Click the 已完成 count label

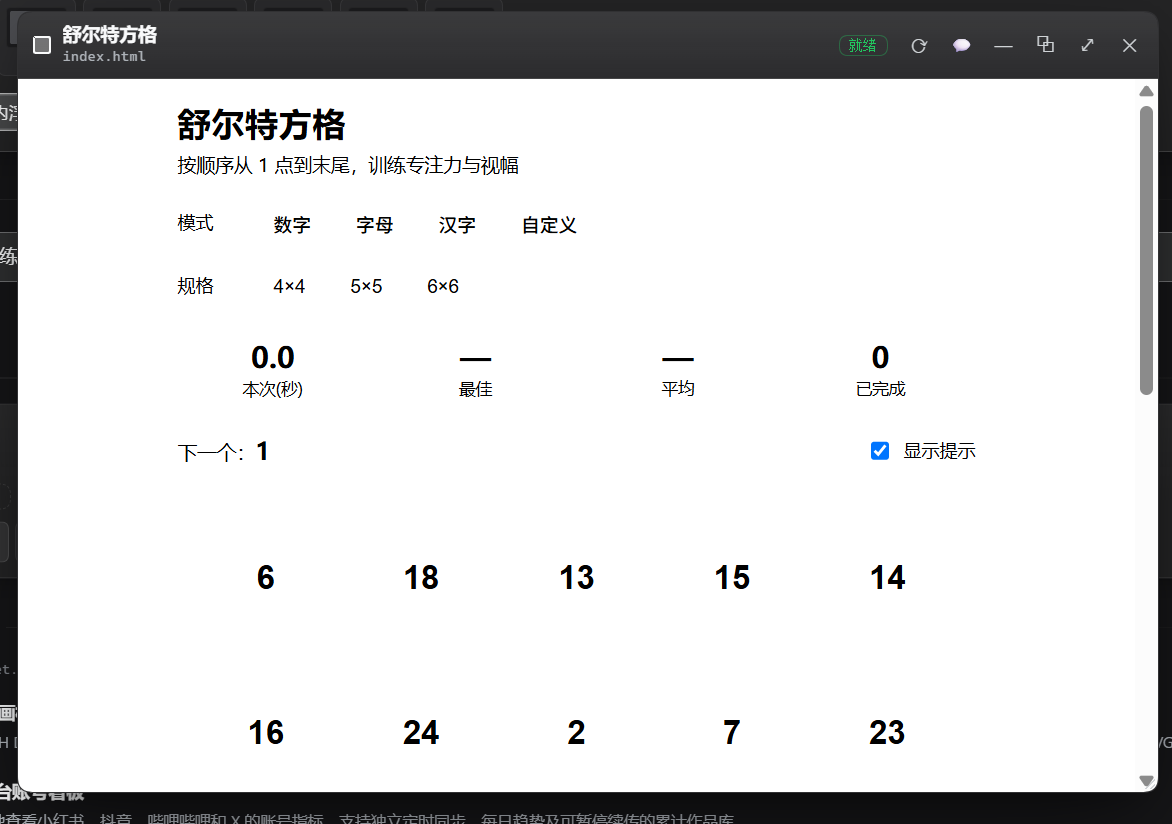tap(880, 389)
